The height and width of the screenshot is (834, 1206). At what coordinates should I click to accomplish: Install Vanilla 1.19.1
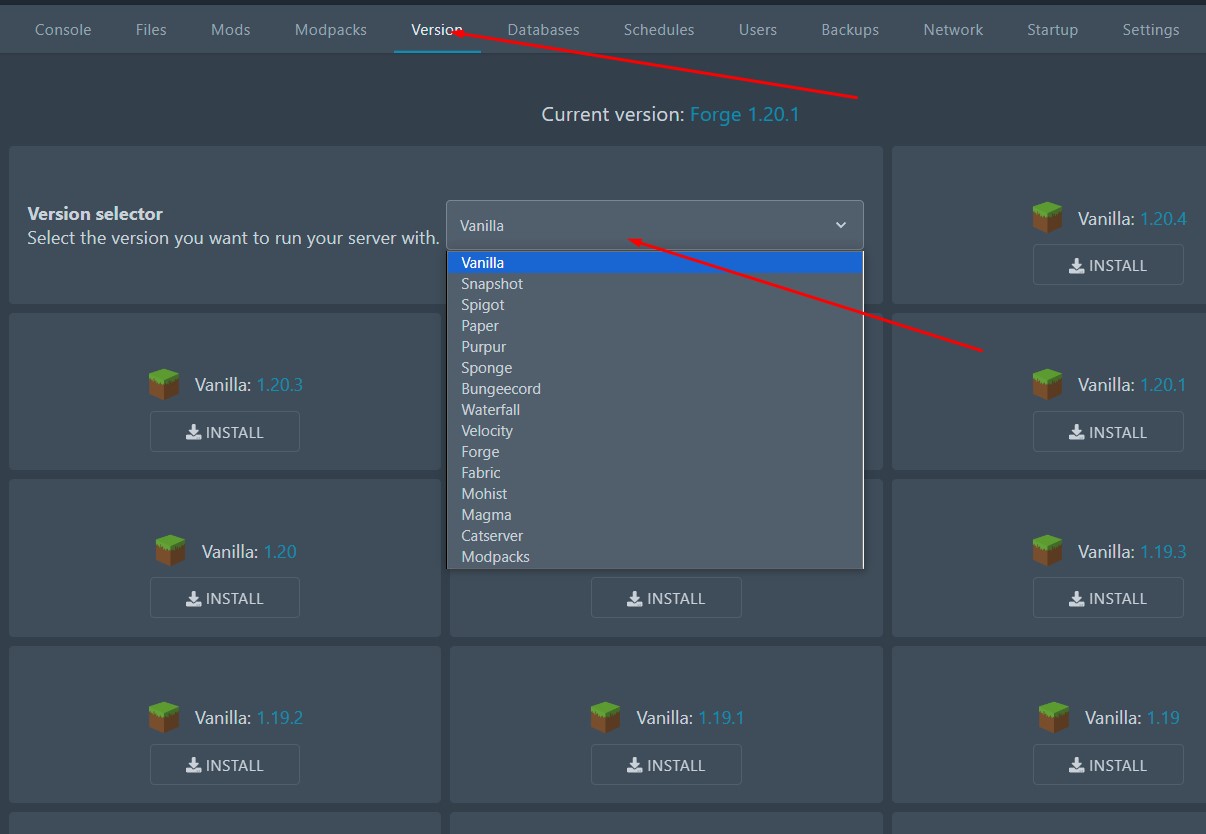(x=666, y=765)
